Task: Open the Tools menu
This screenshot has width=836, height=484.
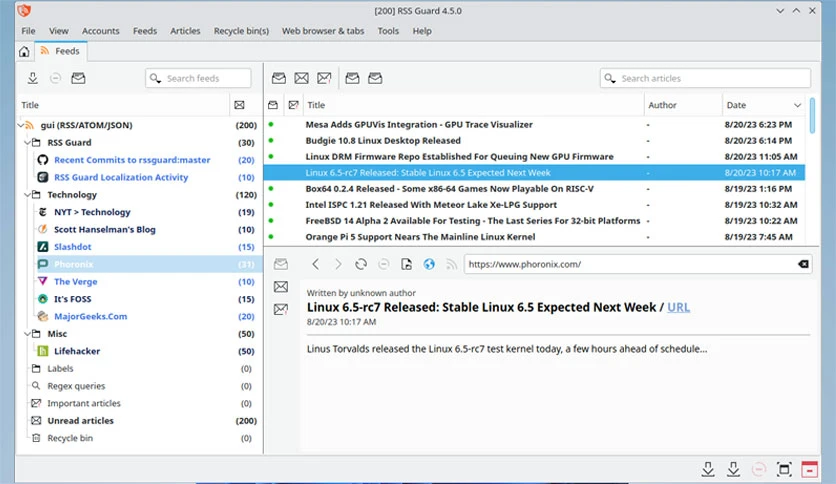Action: [388, 31]
